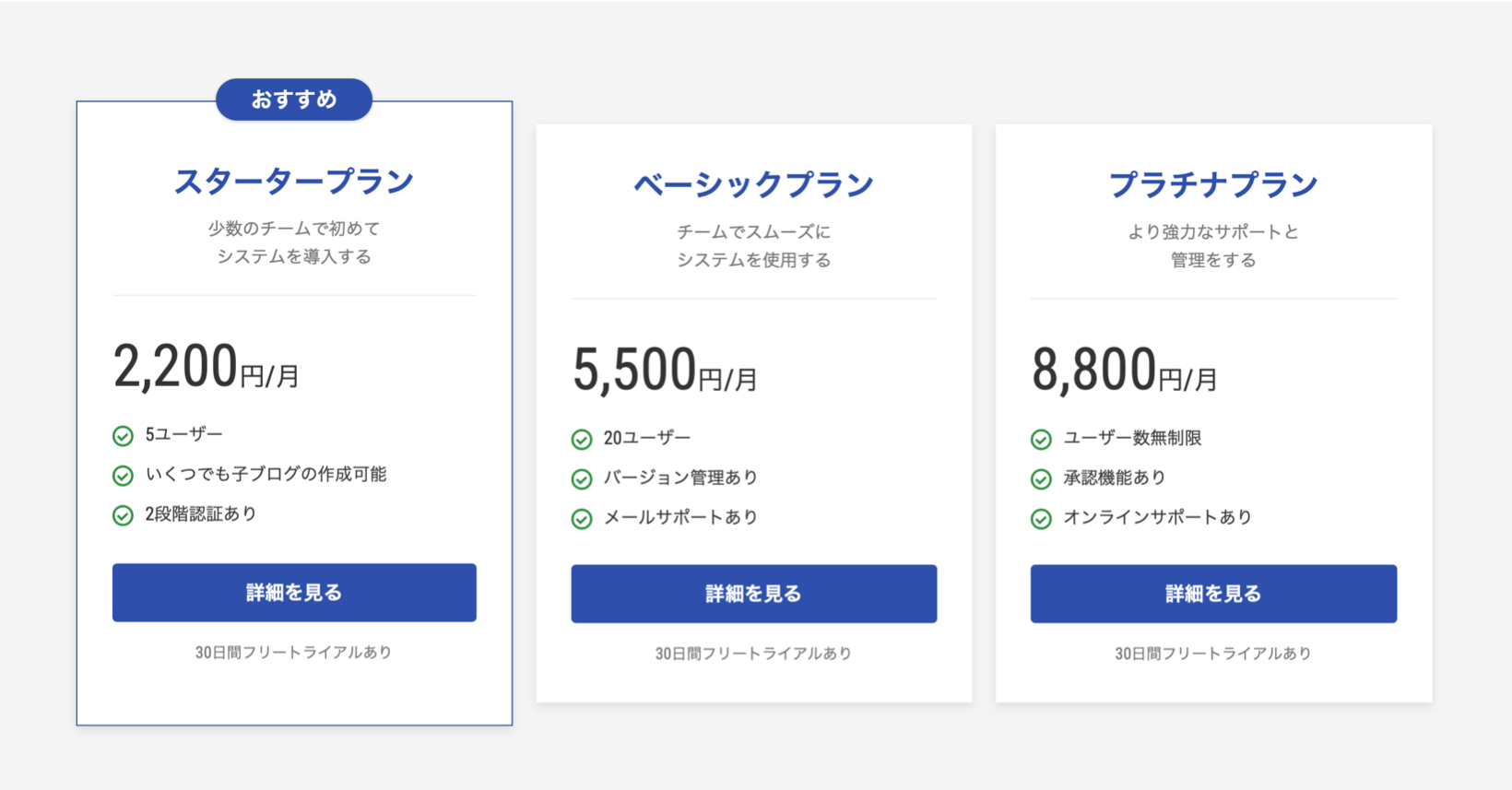Click 30日間フリートライアルあり under プラチナプラン

coord(1213,654)
